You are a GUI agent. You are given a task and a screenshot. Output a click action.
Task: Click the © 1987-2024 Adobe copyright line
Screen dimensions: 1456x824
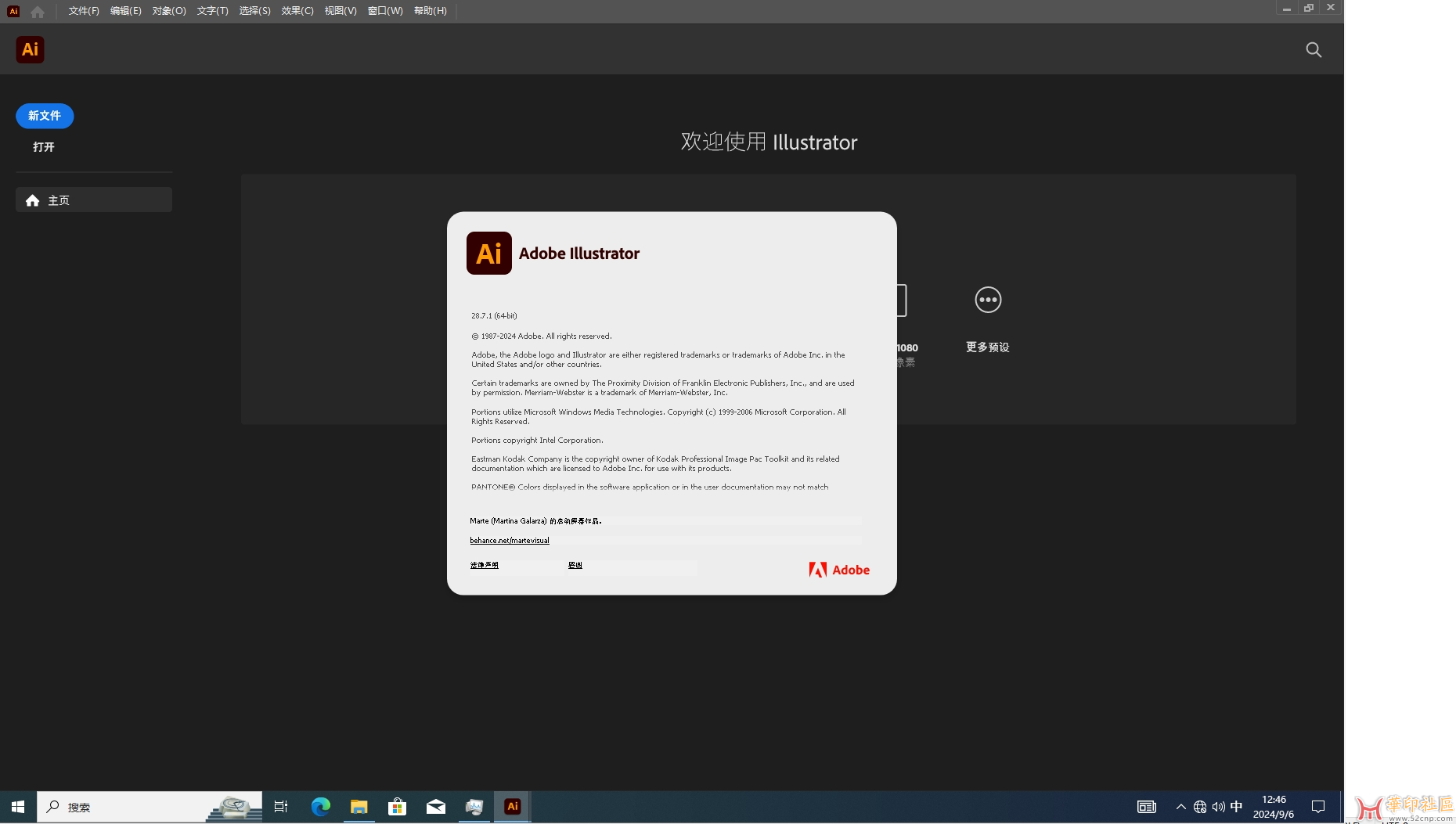[542, 336]
